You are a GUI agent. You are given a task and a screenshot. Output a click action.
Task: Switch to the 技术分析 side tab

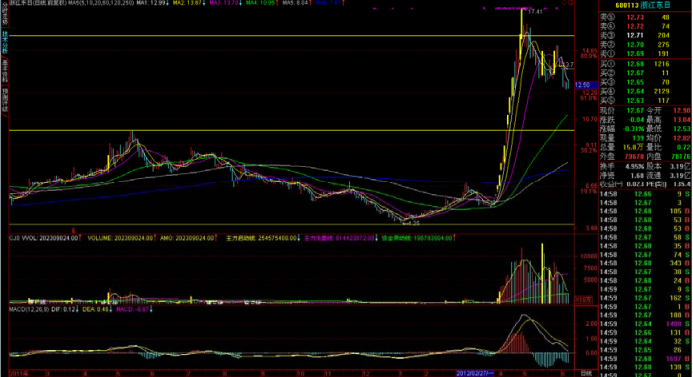(x=5, y=42)
